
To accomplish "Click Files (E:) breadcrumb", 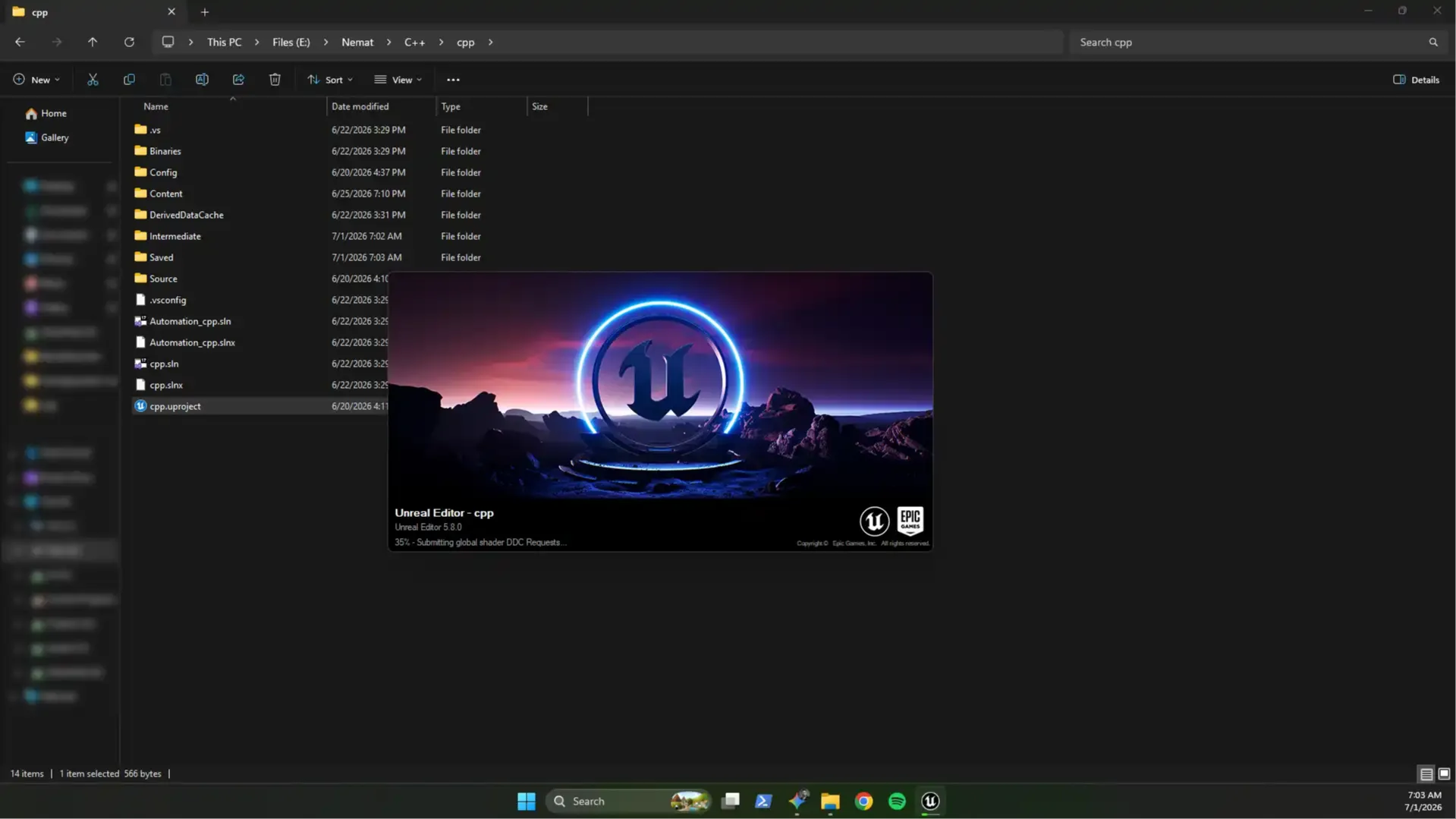I will (291, 43).
